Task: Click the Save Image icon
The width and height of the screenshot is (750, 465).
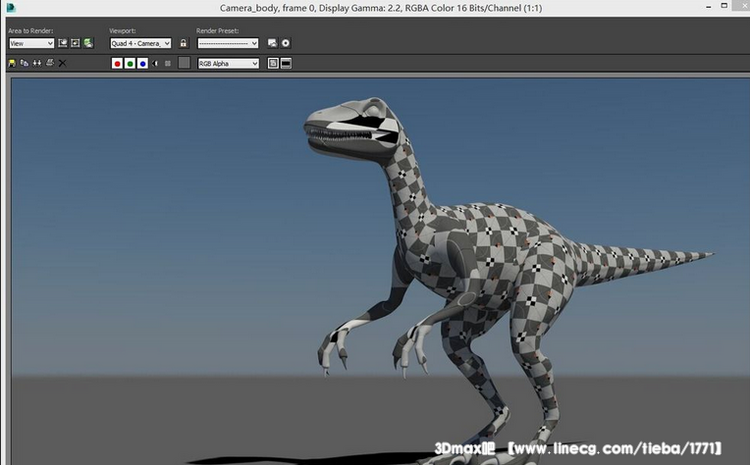Action: [12, 63]
